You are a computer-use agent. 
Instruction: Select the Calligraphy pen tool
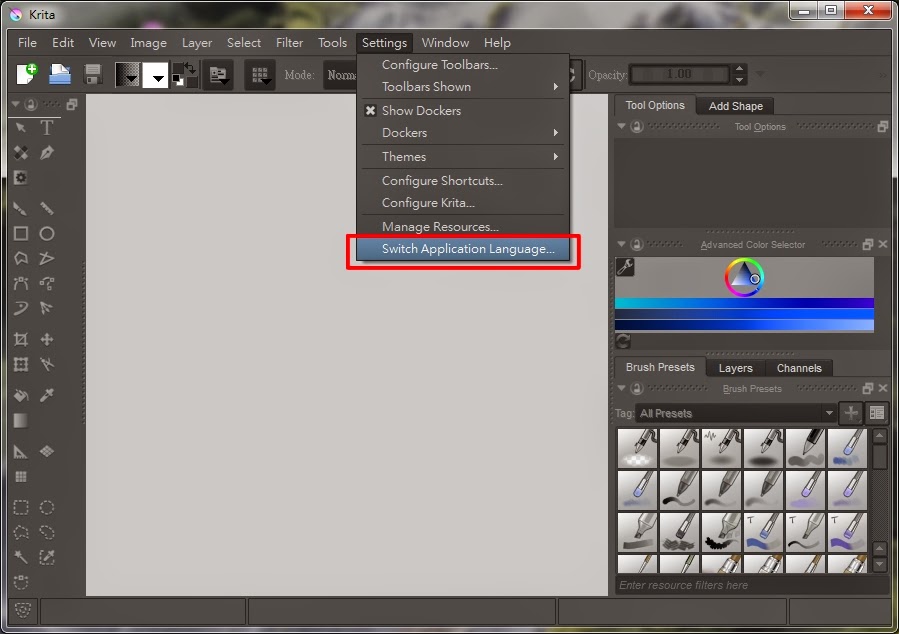tap(47, 153)
